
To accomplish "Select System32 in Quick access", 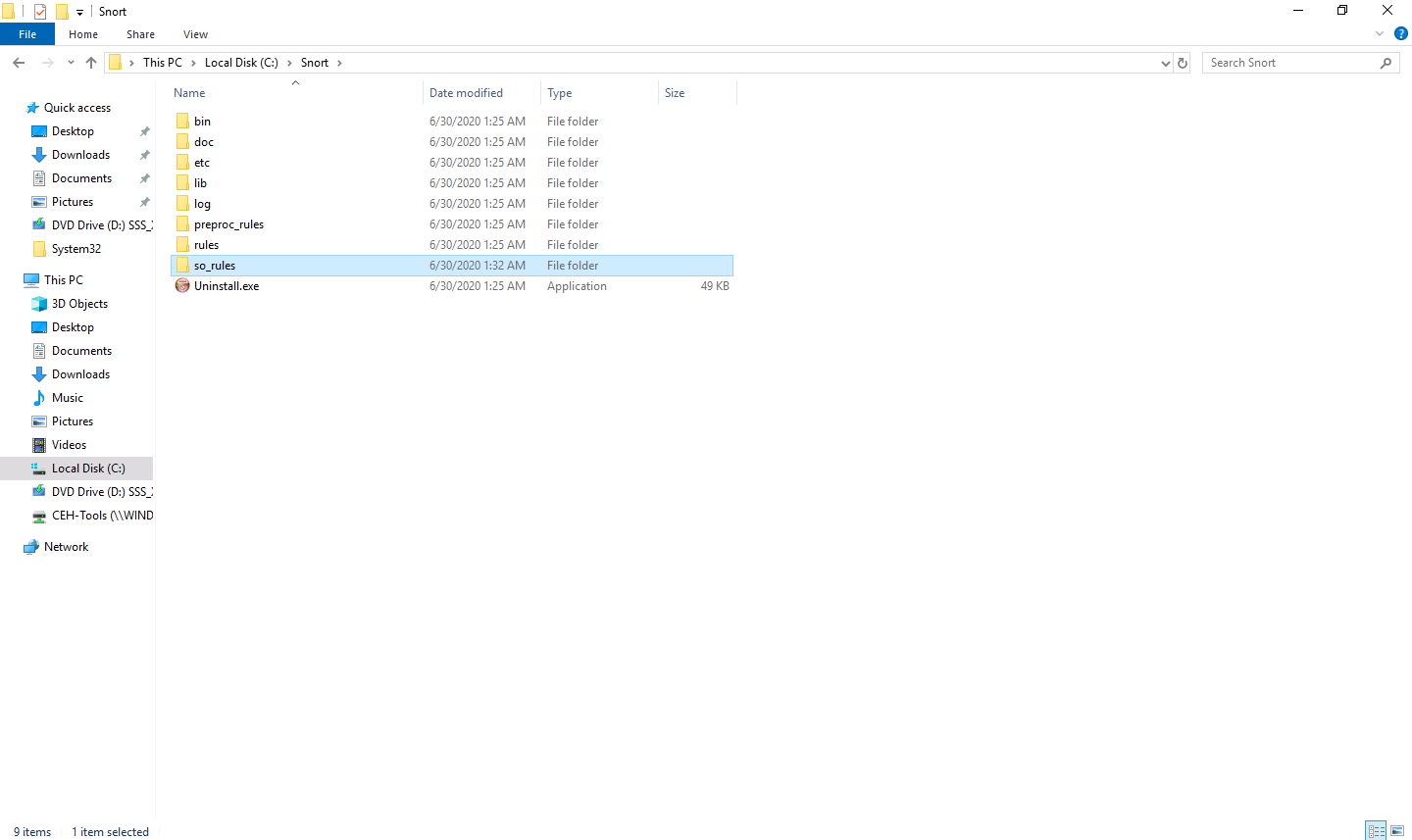I will click(76, 249).
